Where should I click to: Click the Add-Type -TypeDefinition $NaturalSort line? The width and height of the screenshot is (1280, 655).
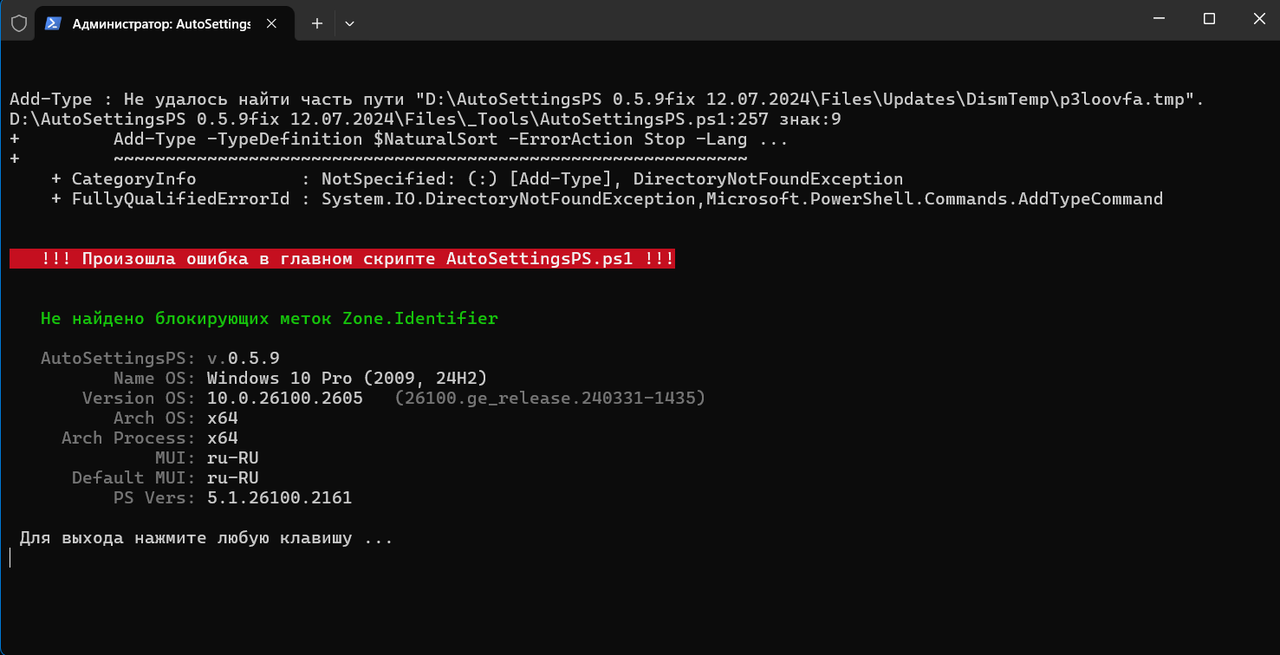click(451, 139)
